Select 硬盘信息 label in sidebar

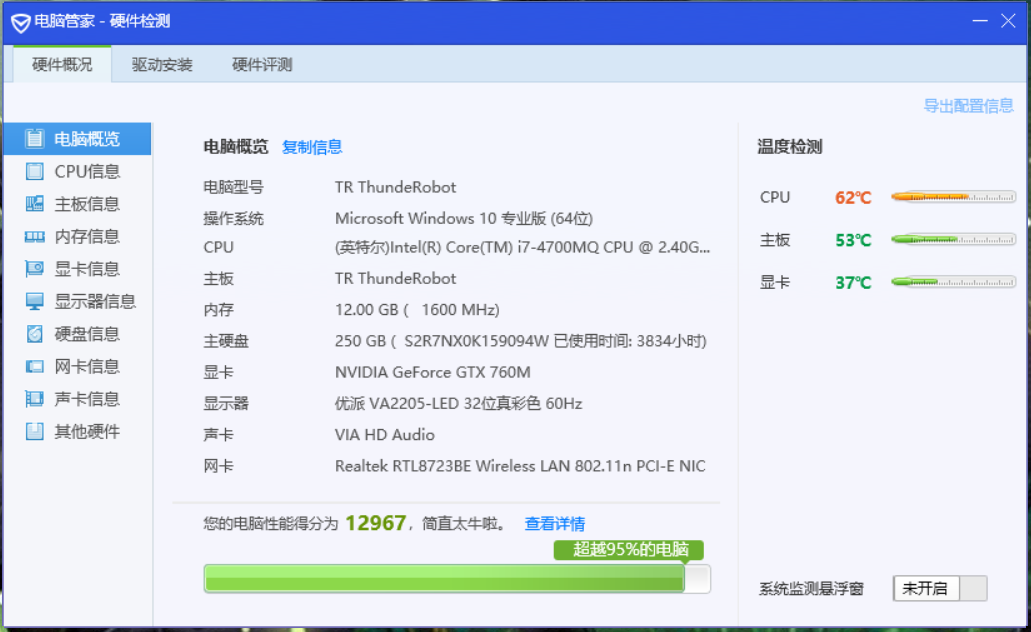click(x=87, y=334)
